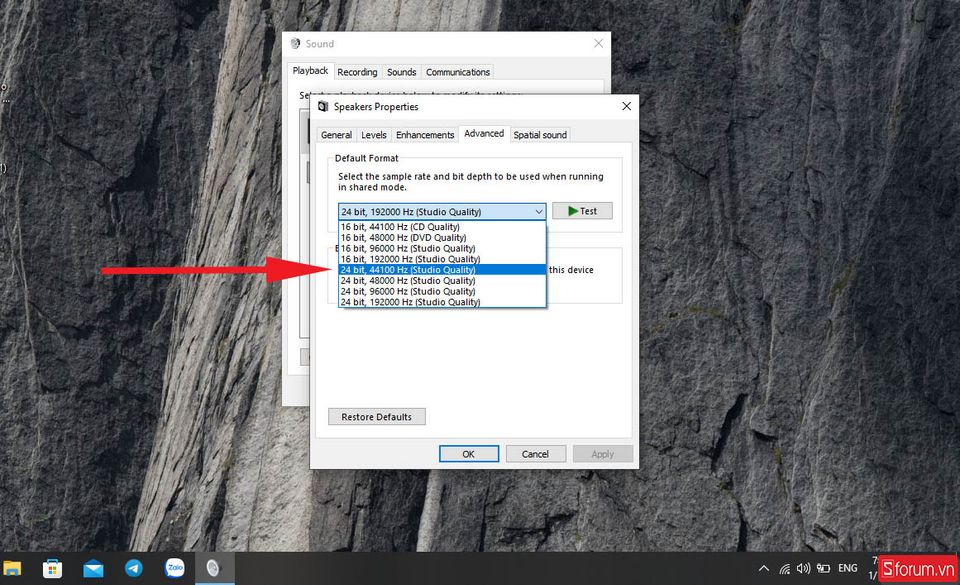
Task: Click the Wi-Fi network tray icon
Action: coord(784,568)
